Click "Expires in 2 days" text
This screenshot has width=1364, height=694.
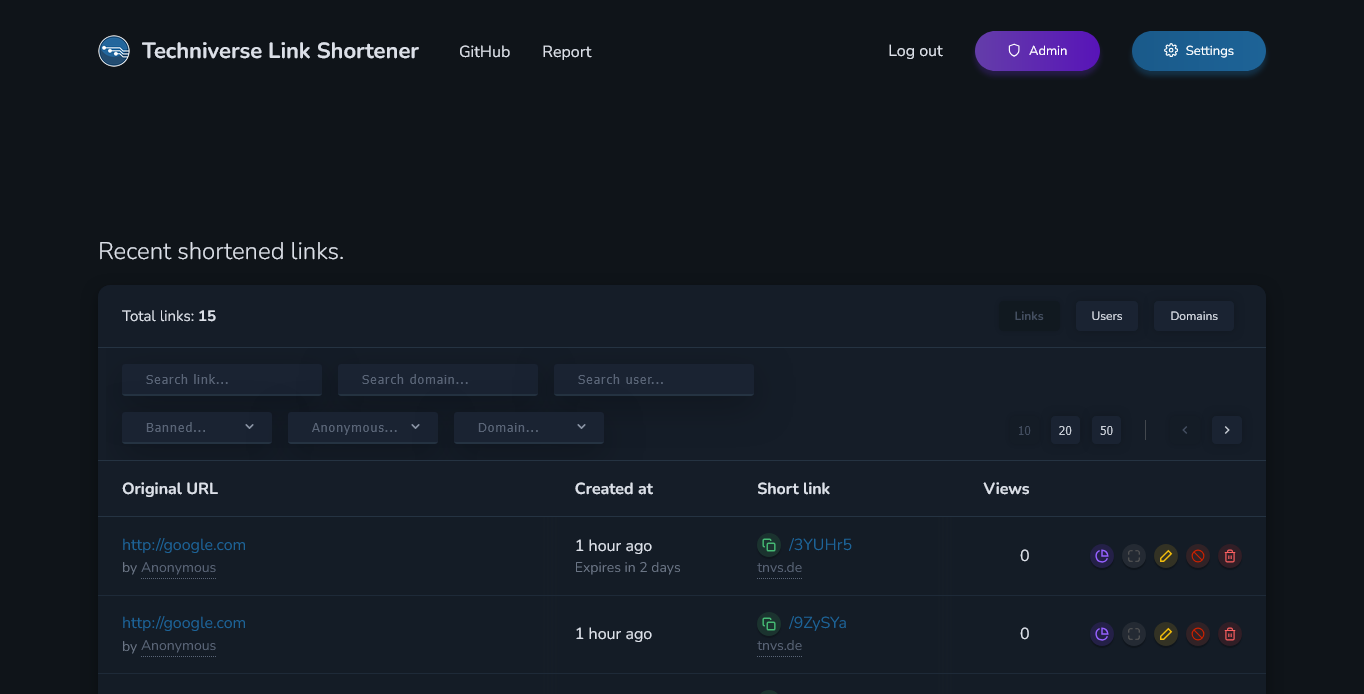[x=628, y=568]
